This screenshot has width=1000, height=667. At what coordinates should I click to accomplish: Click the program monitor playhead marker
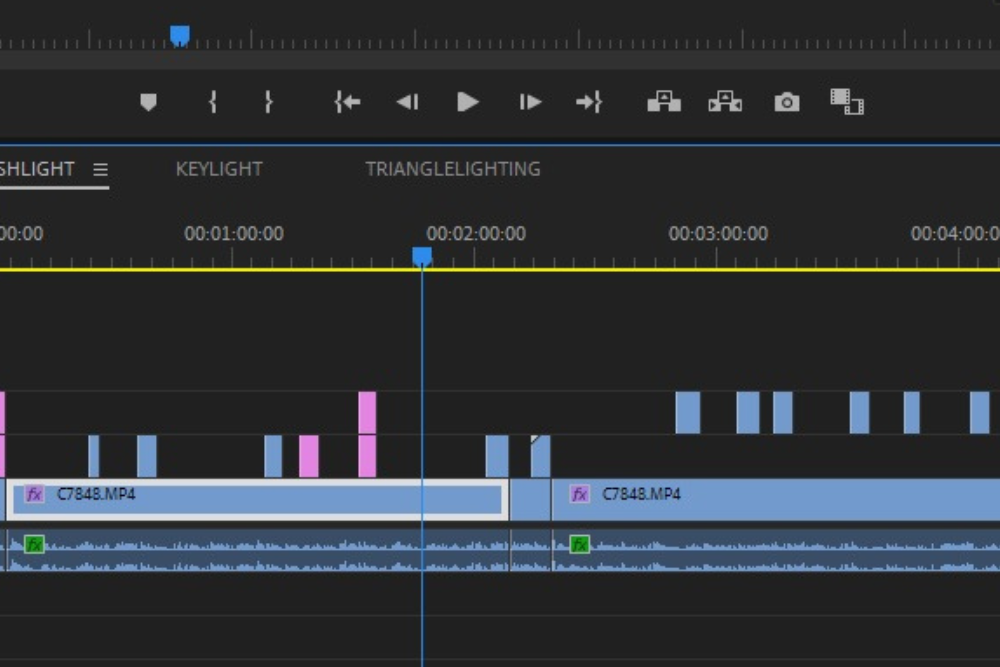[x=180, y=36]
